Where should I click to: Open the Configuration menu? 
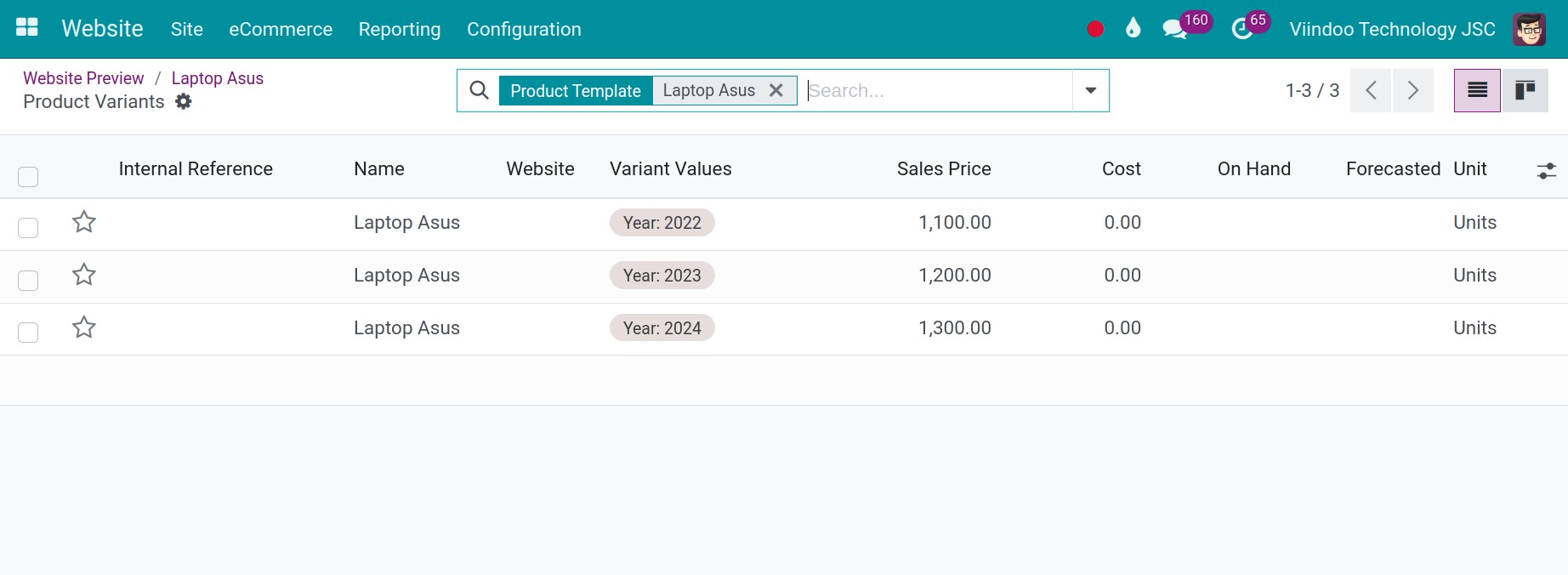tap(524, 29)
